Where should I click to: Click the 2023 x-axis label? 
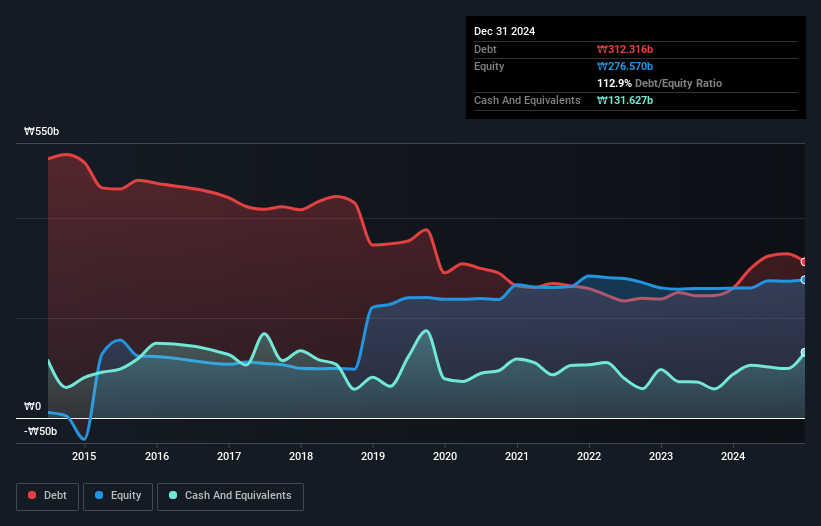click(661, 456)
